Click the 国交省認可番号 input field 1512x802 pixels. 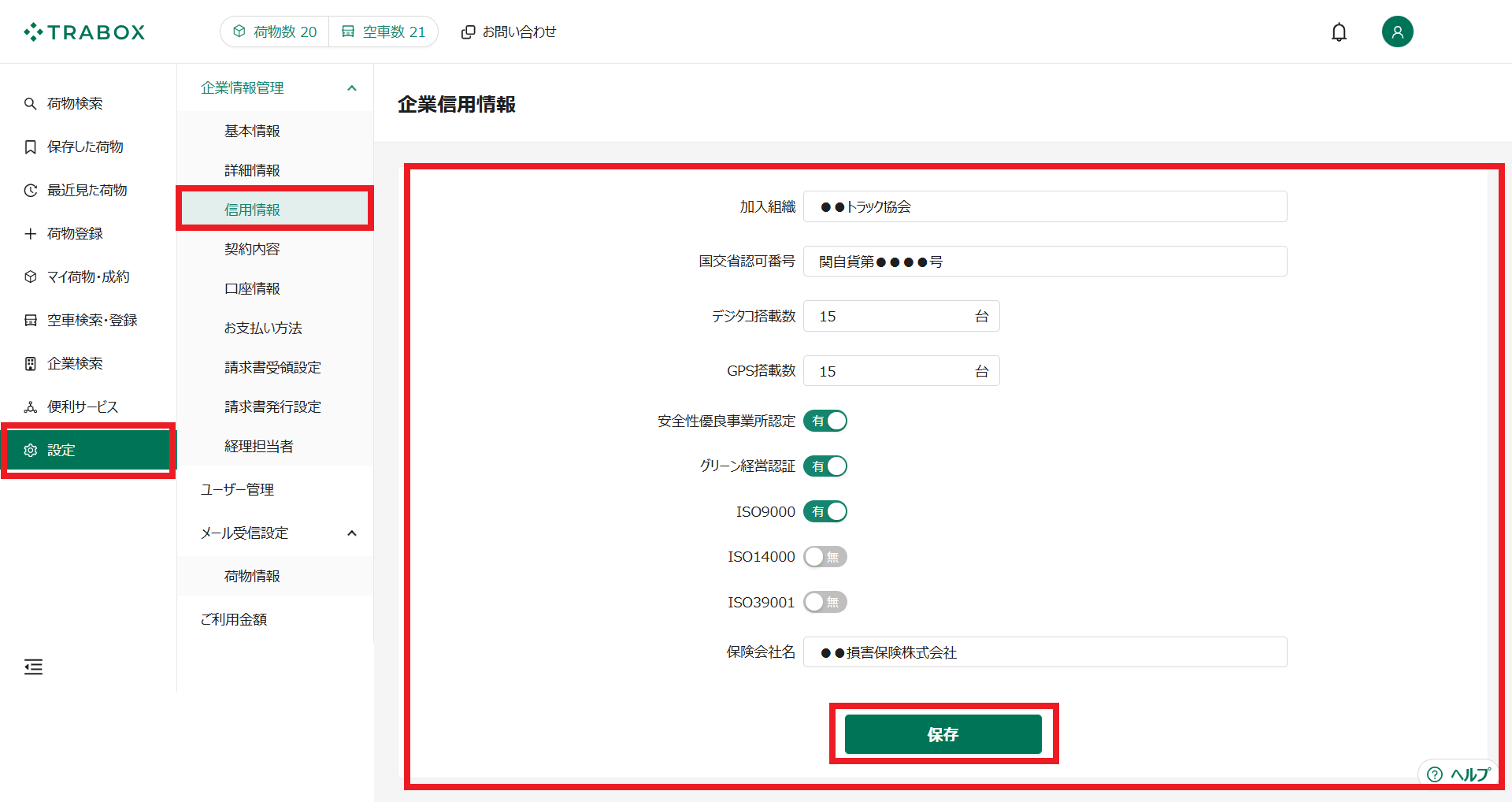point(1045,262)
